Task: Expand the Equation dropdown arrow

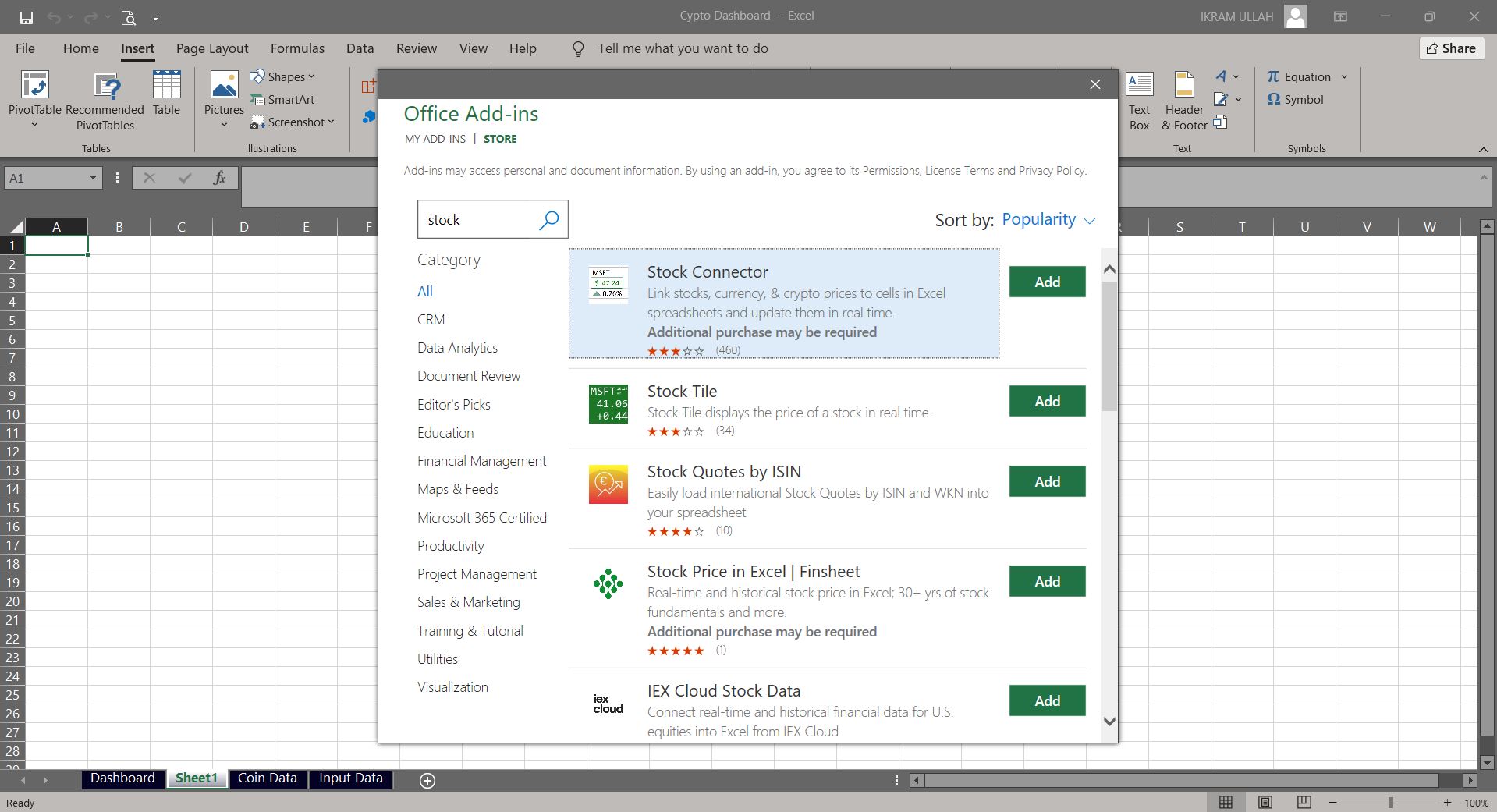Action: [1344, 76]
